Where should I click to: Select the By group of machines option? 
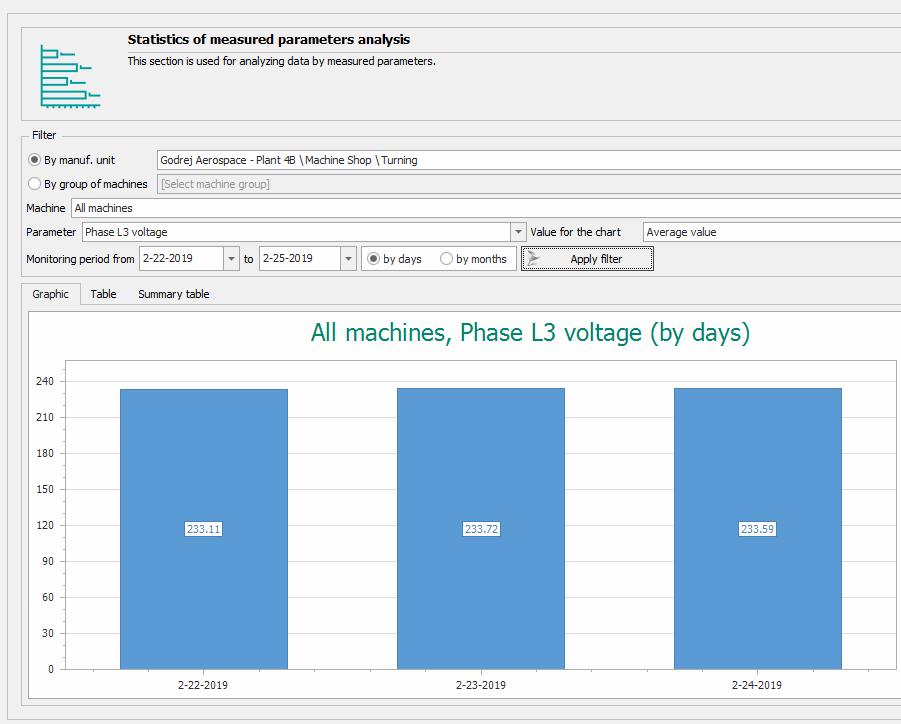click(x=34, y=184)
